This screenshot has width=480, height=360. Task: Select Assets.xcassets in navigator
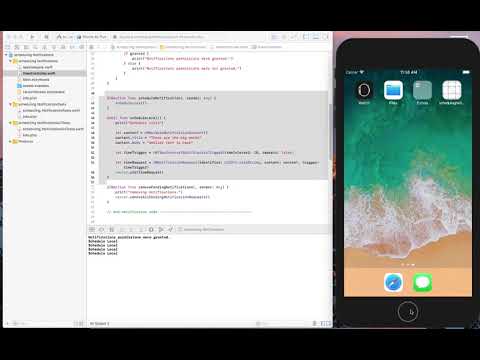click(36, 86)
